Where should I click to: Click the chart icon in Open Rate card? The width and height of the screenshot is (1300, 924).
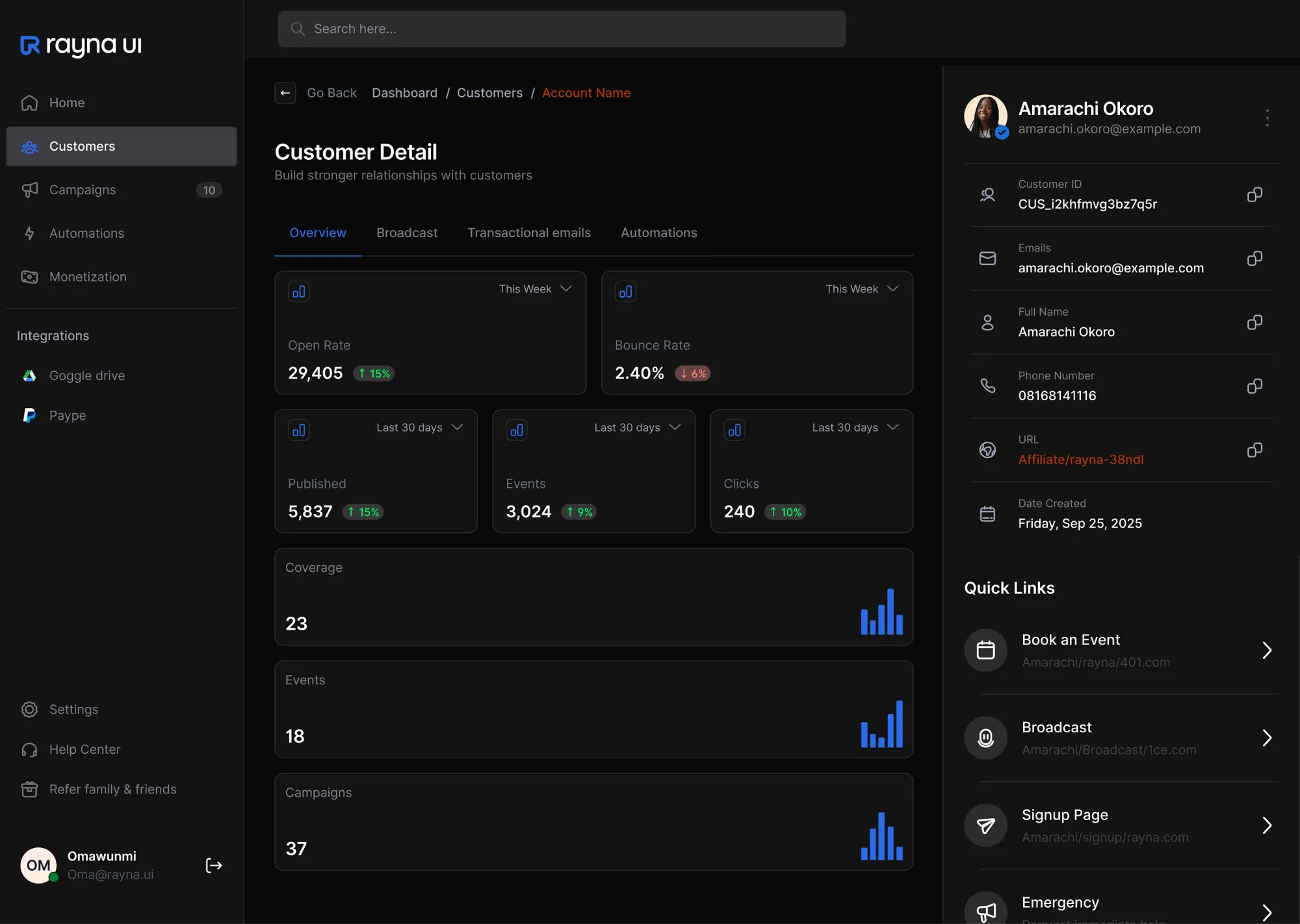(x=299, y=292)
